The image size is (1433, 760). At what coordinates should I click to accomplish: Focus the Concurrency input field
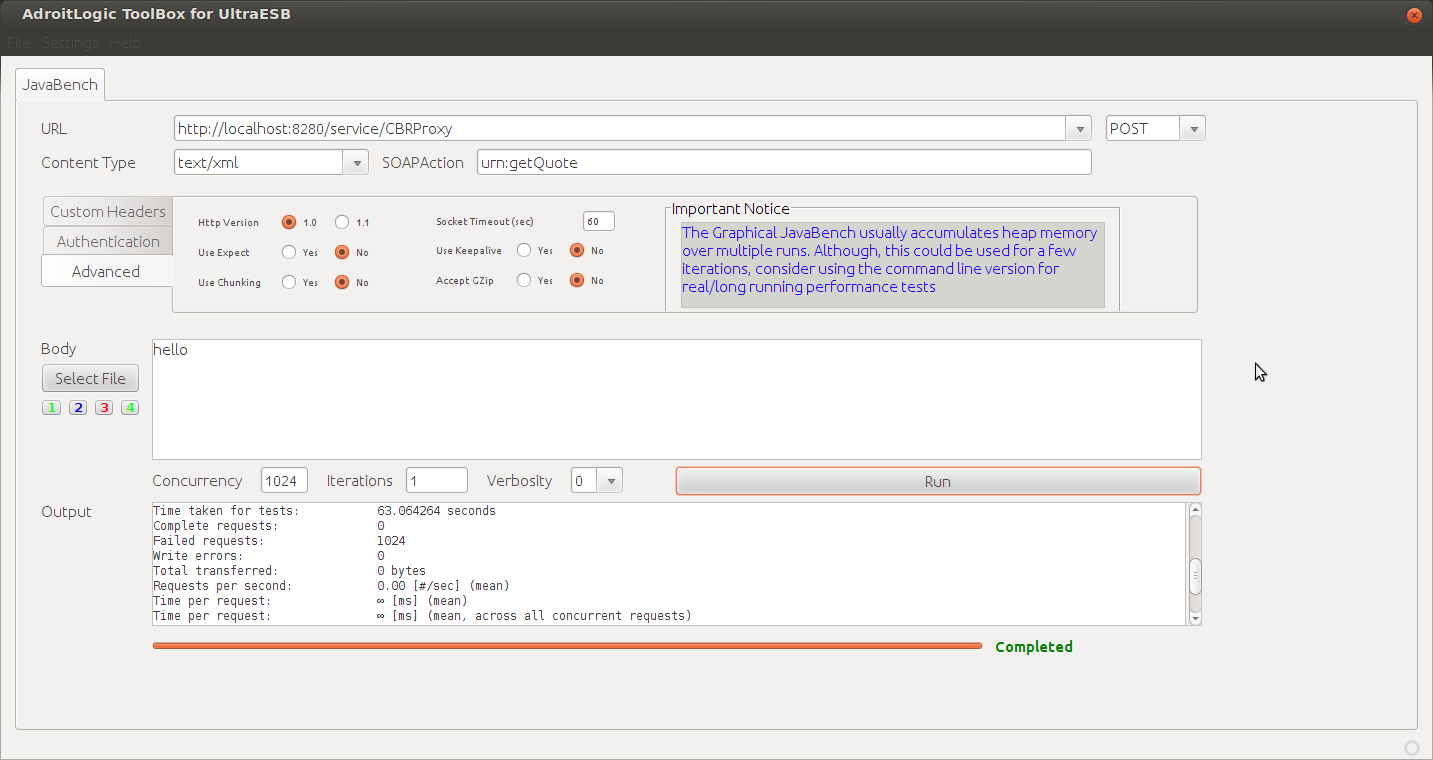(284, 481)
